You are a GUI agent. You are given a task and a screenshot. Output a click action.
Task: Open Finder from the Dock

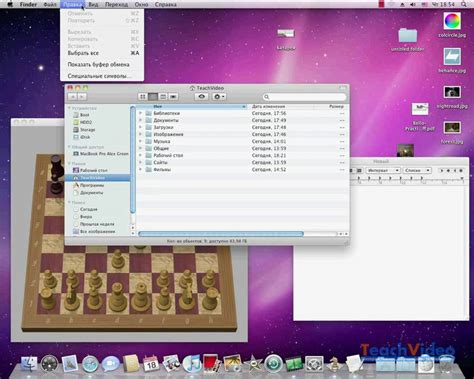(x=29, y=364)
